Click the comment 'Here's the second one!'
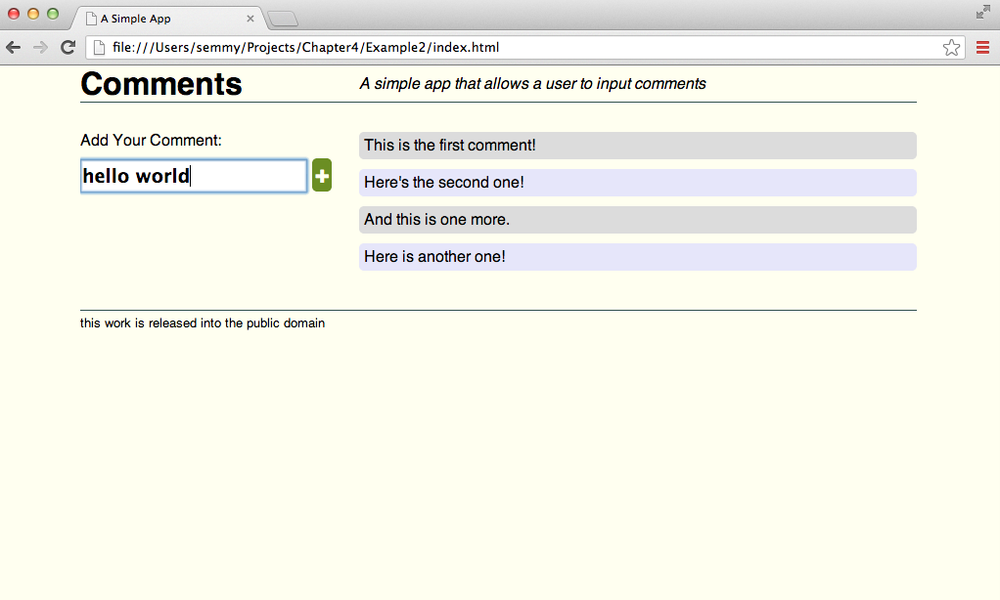 [x=637, y=182]
